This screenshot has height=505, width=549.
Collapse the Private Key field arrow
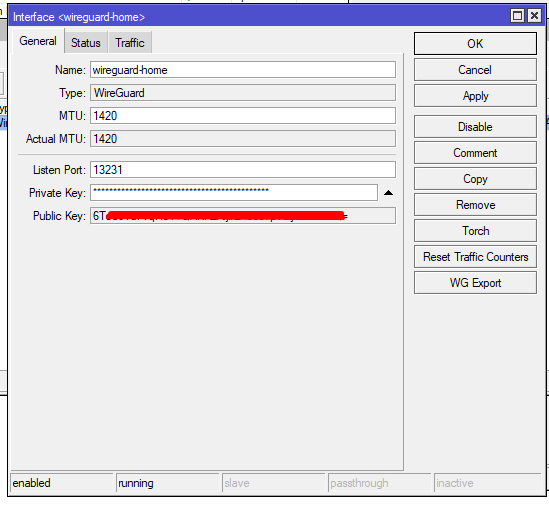tap(388, 193)
